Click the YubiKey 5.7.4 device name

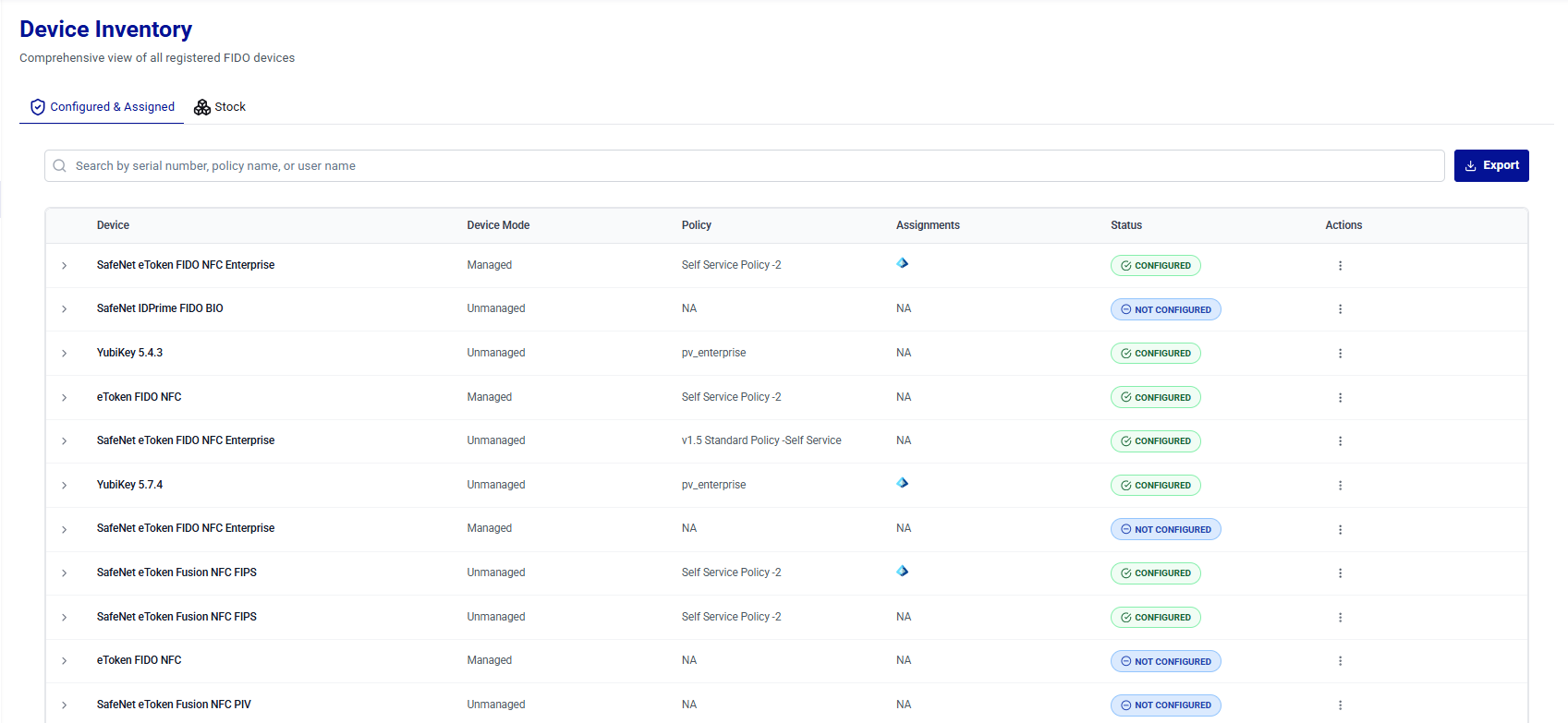point(129,485)
